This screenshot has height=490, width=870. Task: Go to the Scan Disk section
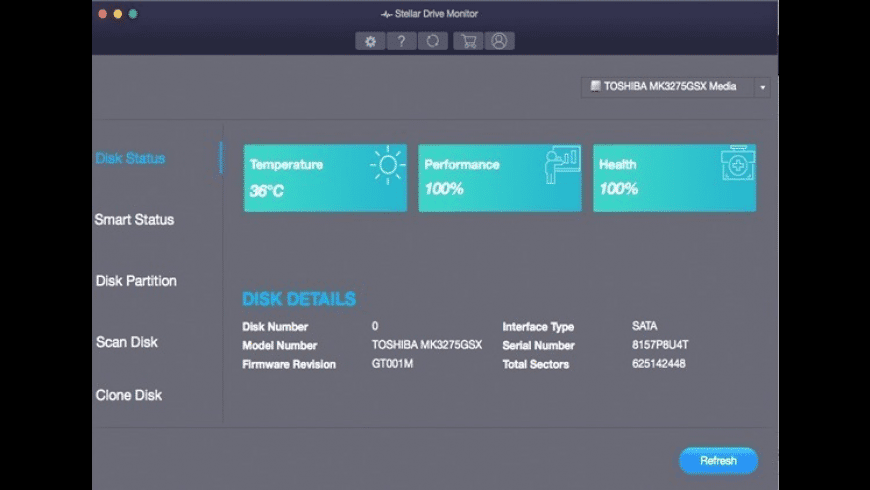click(127, 342)
